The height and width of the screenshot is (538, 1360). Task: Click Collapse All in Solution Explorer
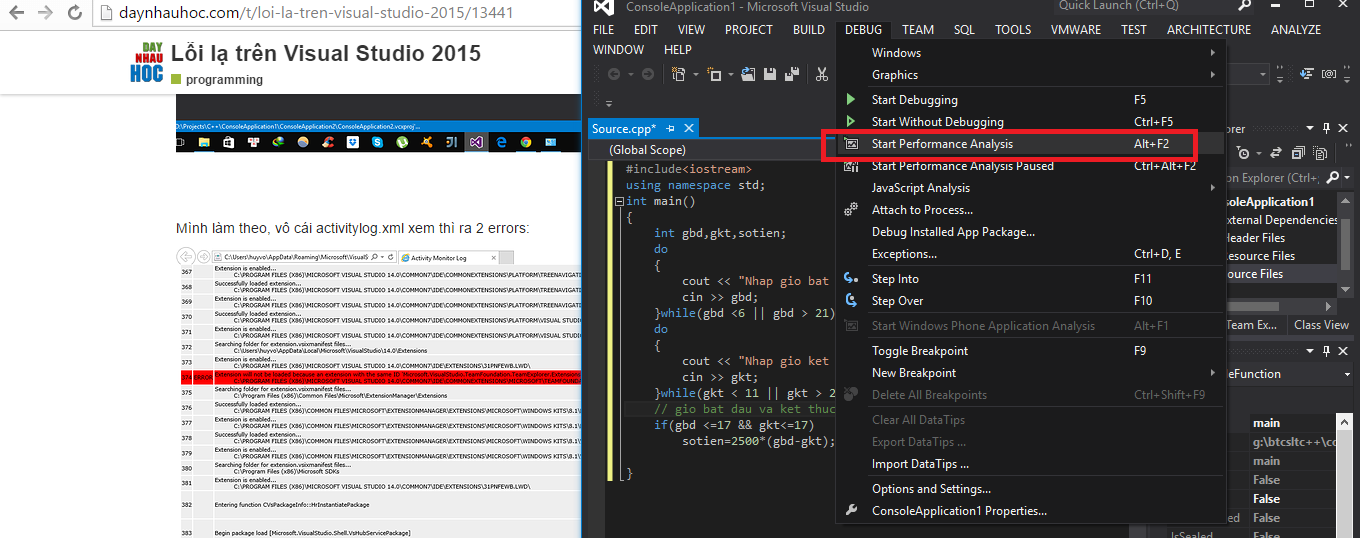coord(1297,153)
